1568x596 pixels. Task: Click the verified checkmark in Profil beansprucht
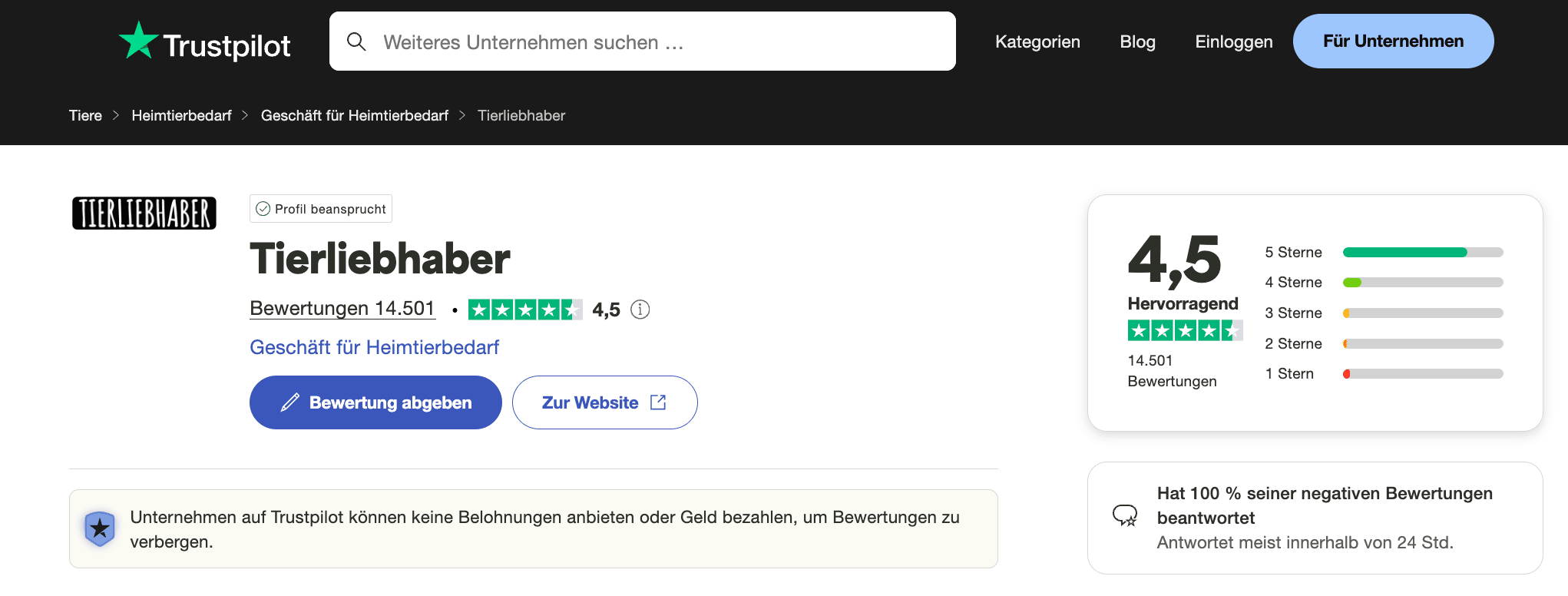pos(263,209)
